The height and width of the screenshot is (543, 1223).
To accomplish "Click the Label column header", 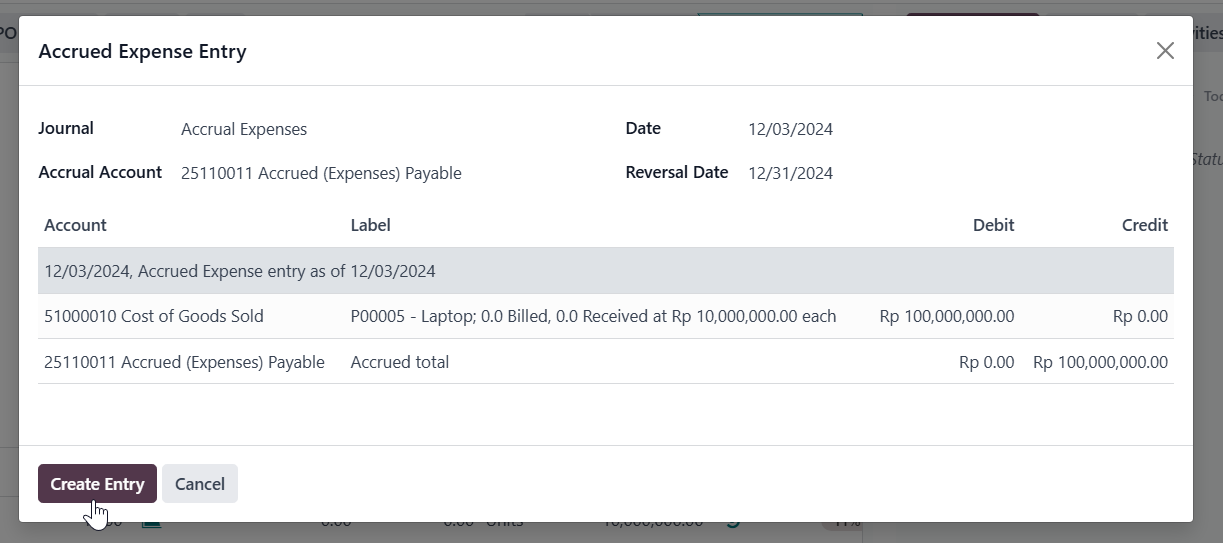I will click(370, 225).
